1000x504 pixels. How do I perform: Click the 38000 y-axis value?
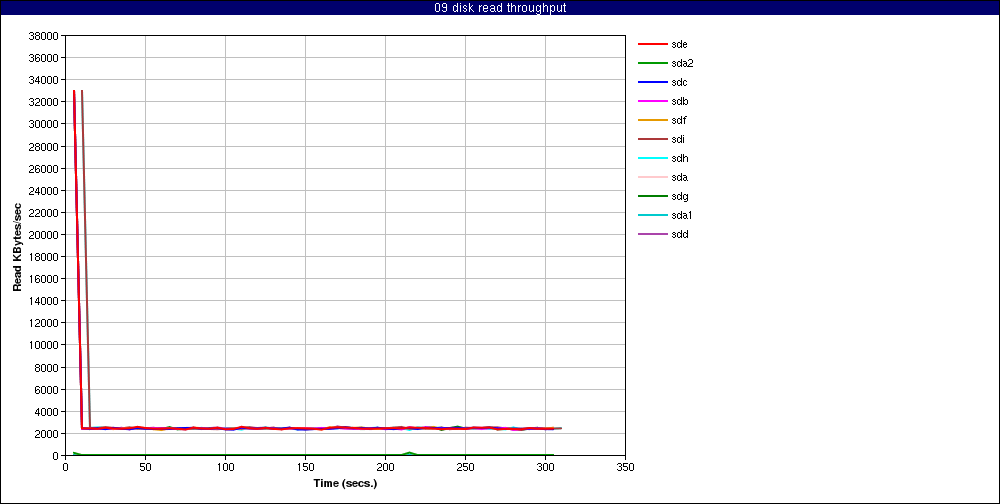pyautogui.click(x=44, y=36)
